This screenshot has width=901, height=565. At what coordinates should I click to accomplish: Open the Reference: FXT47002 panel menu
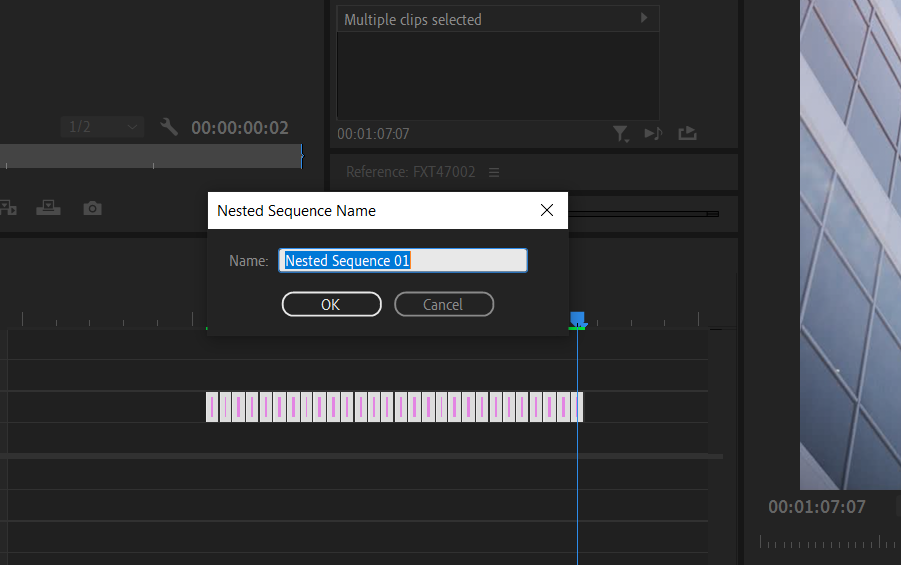tap(494, 172)
